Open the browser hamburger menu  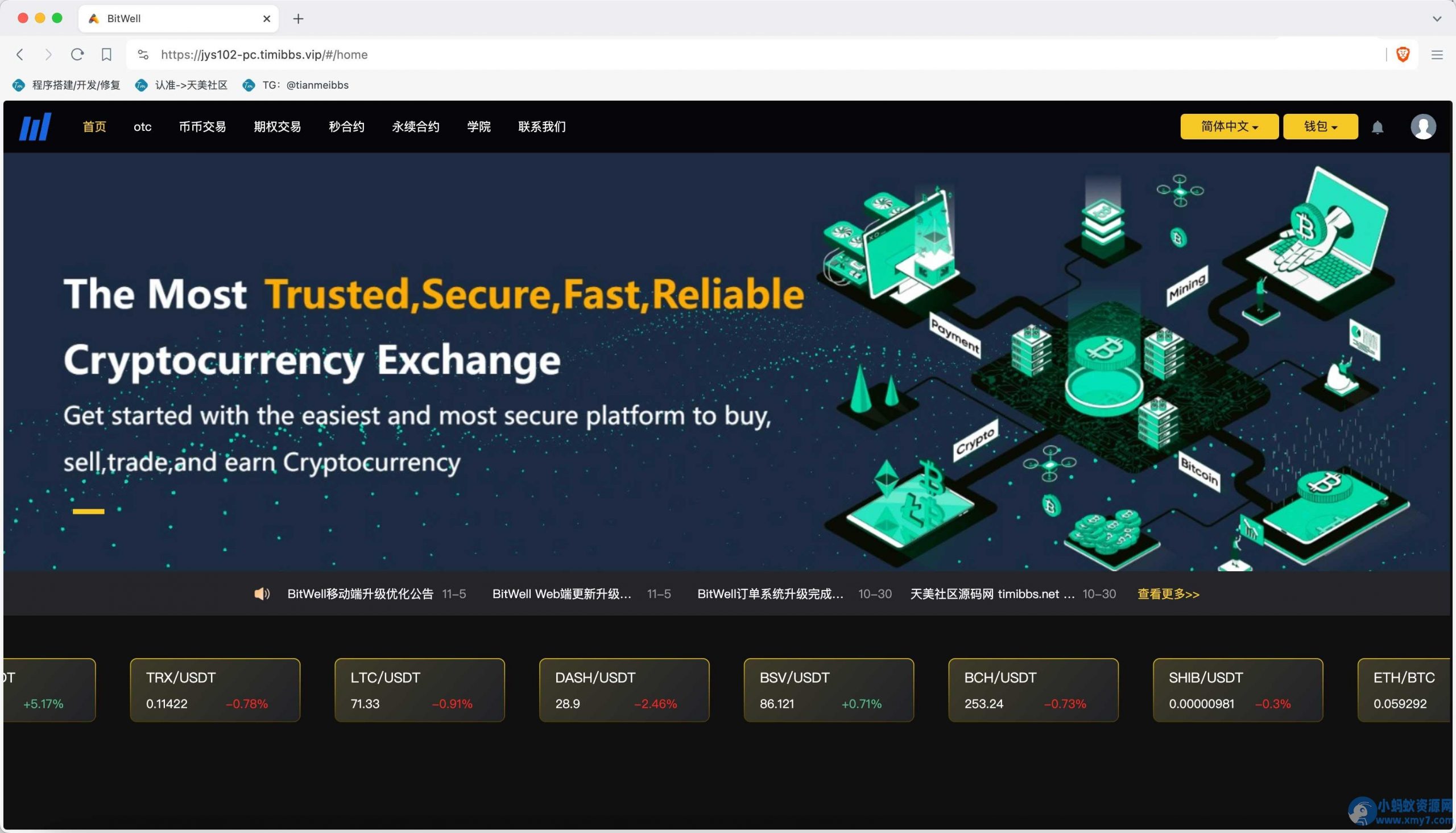click(x=1437, y=55)
